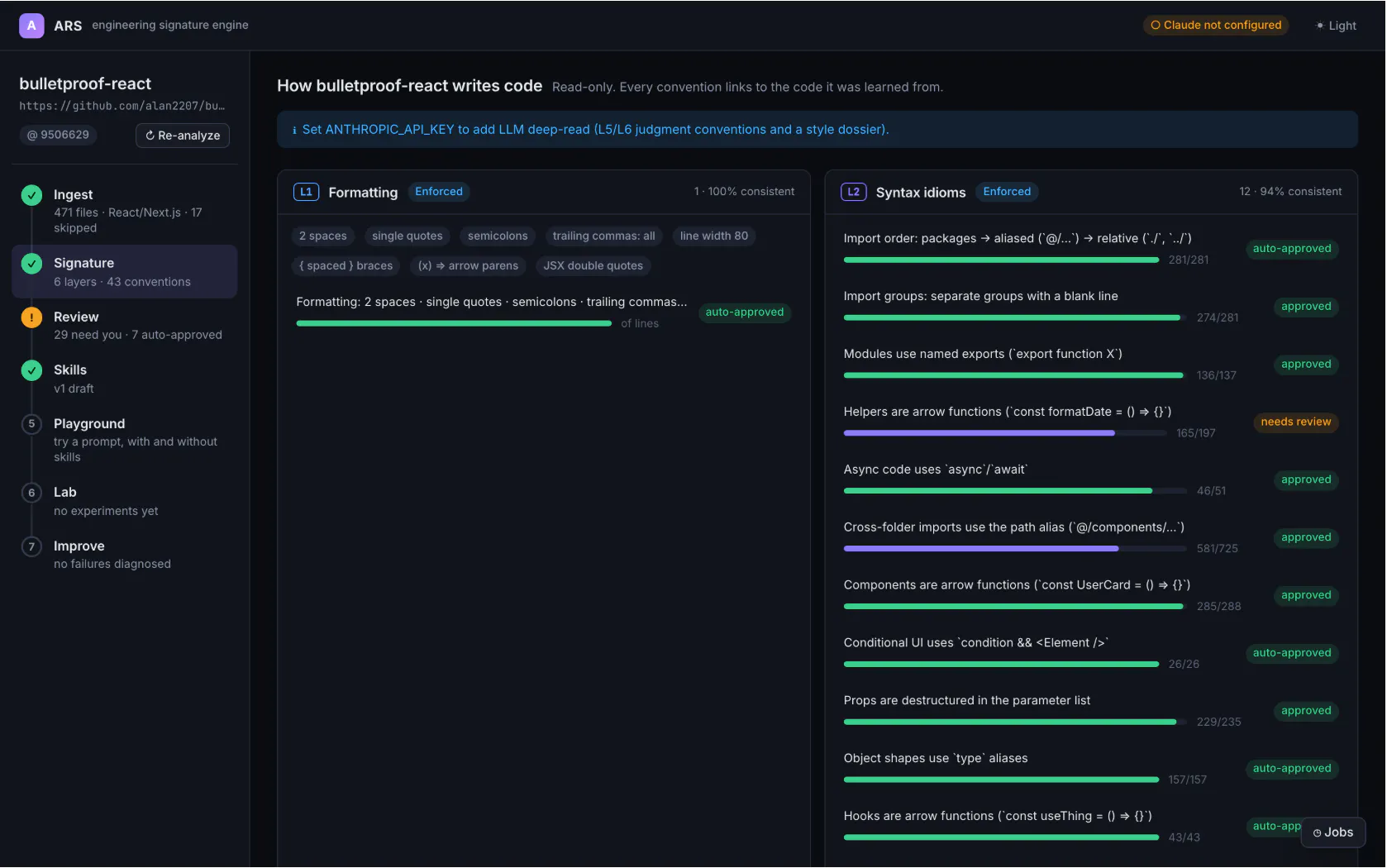Click the green Ingest checkmark icon
1387x868 pixels.
tap(31, 195)
